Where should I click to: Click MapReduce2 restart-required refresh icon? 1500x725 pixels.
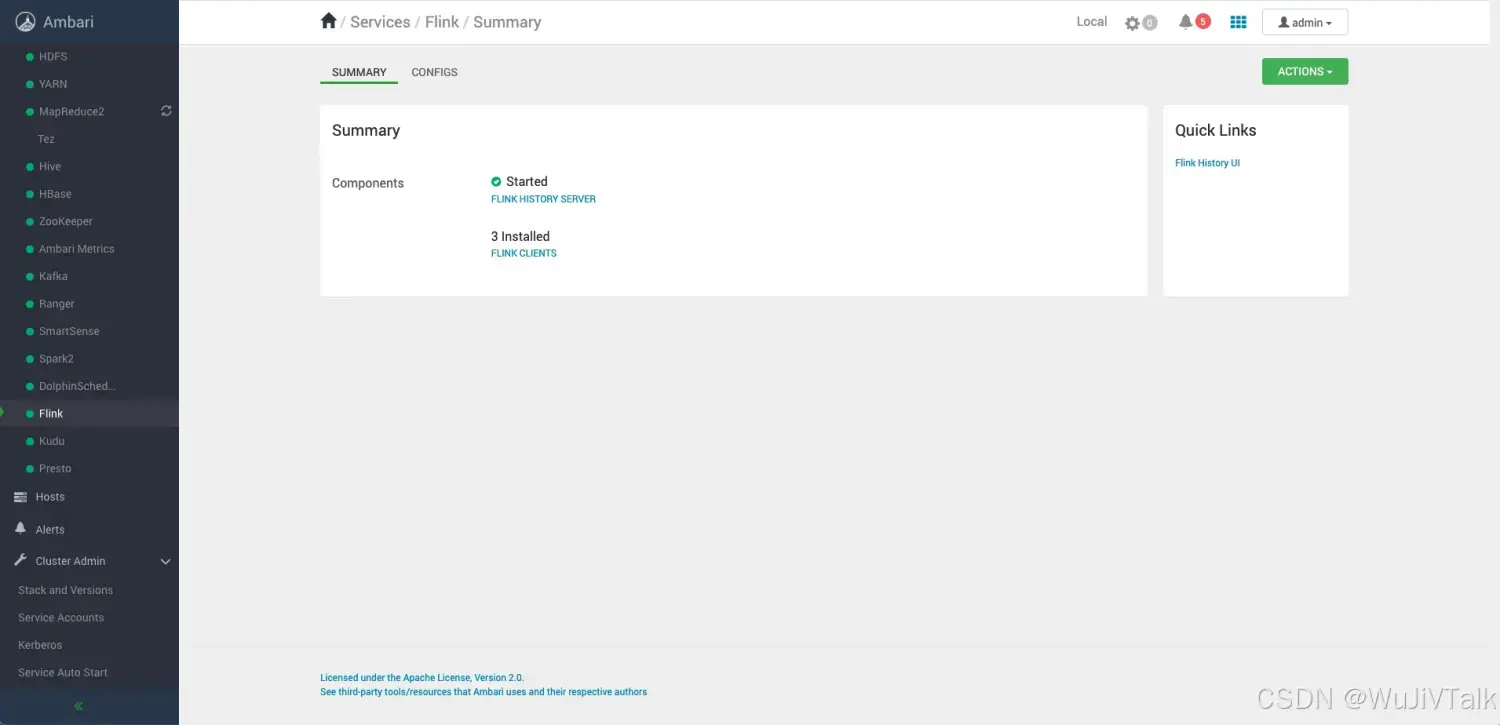pos(166,111)
